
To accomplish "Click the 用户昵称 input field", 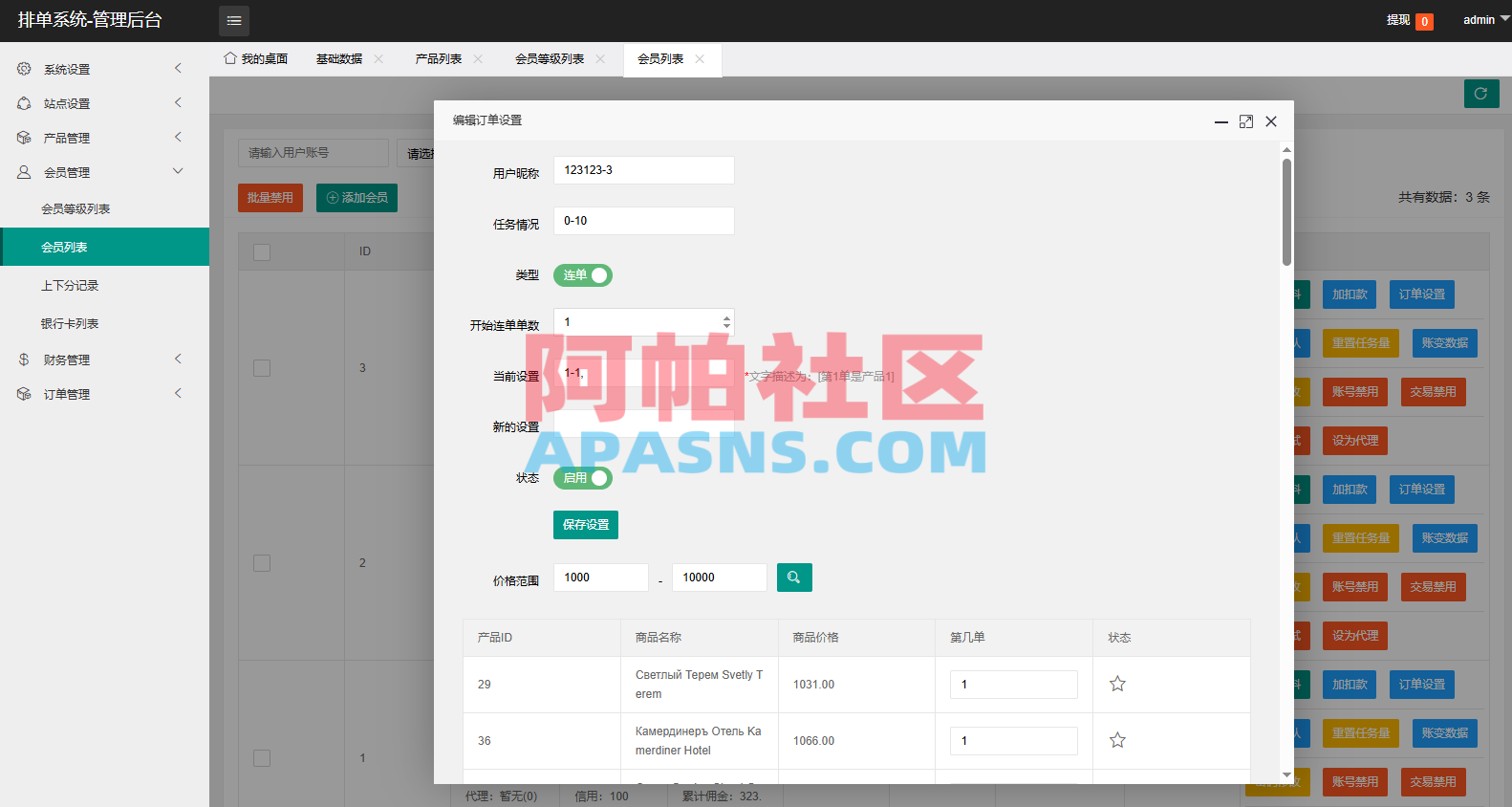I will [x=644, y=170].
